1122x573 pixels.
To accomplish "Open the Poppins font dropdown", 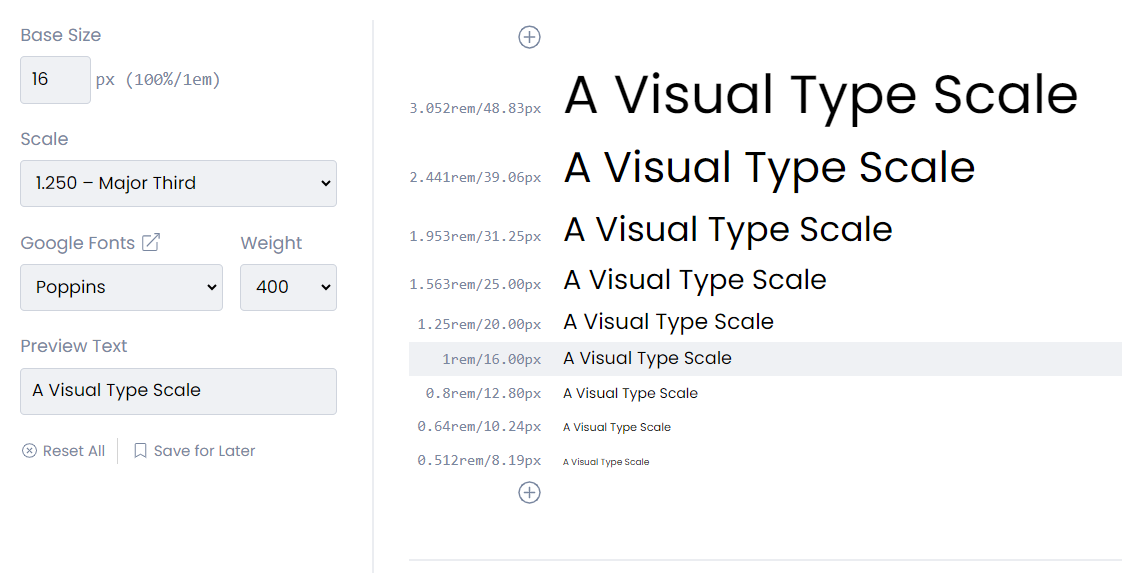I will (122, 288).
